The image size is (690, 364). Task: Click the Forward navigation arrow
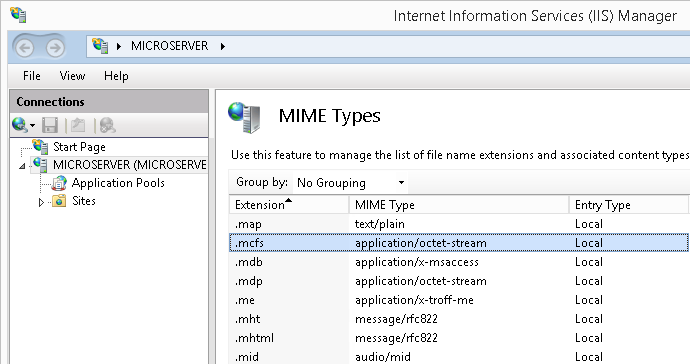point(55,48)
